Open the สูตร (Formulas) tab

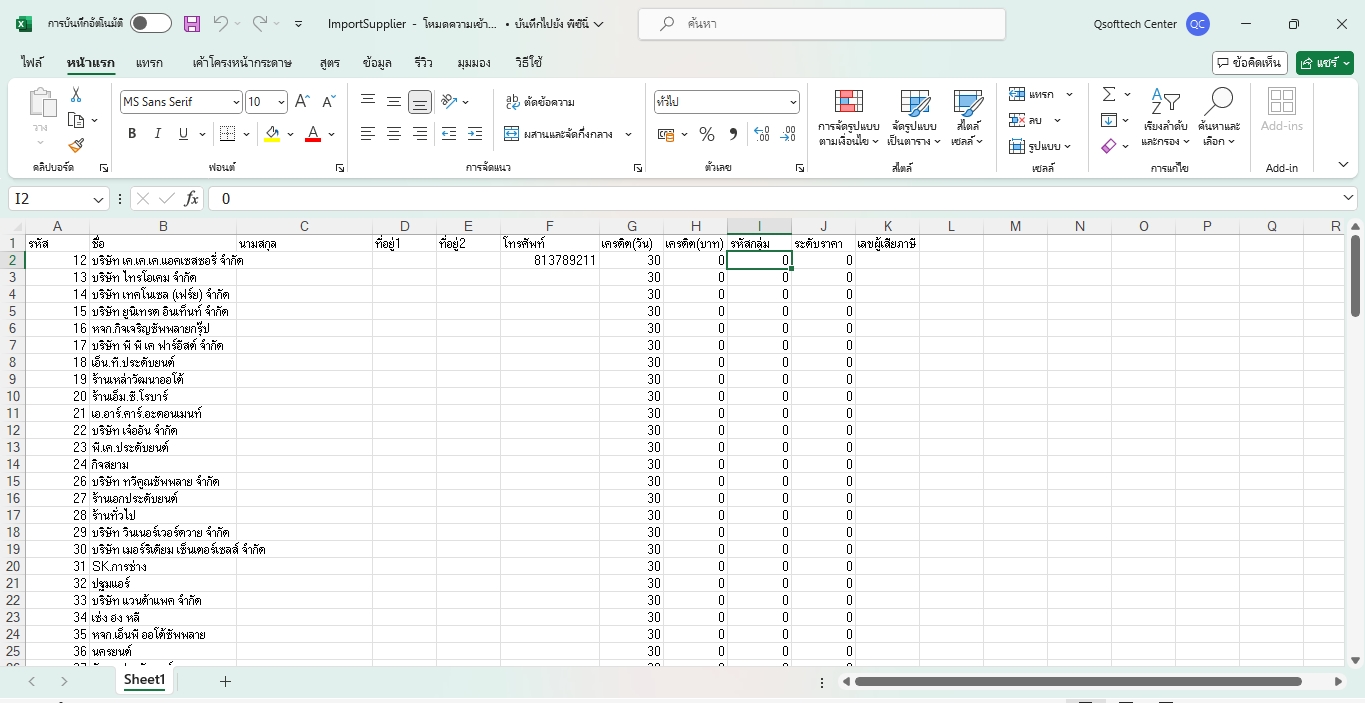tap(329, 63)
